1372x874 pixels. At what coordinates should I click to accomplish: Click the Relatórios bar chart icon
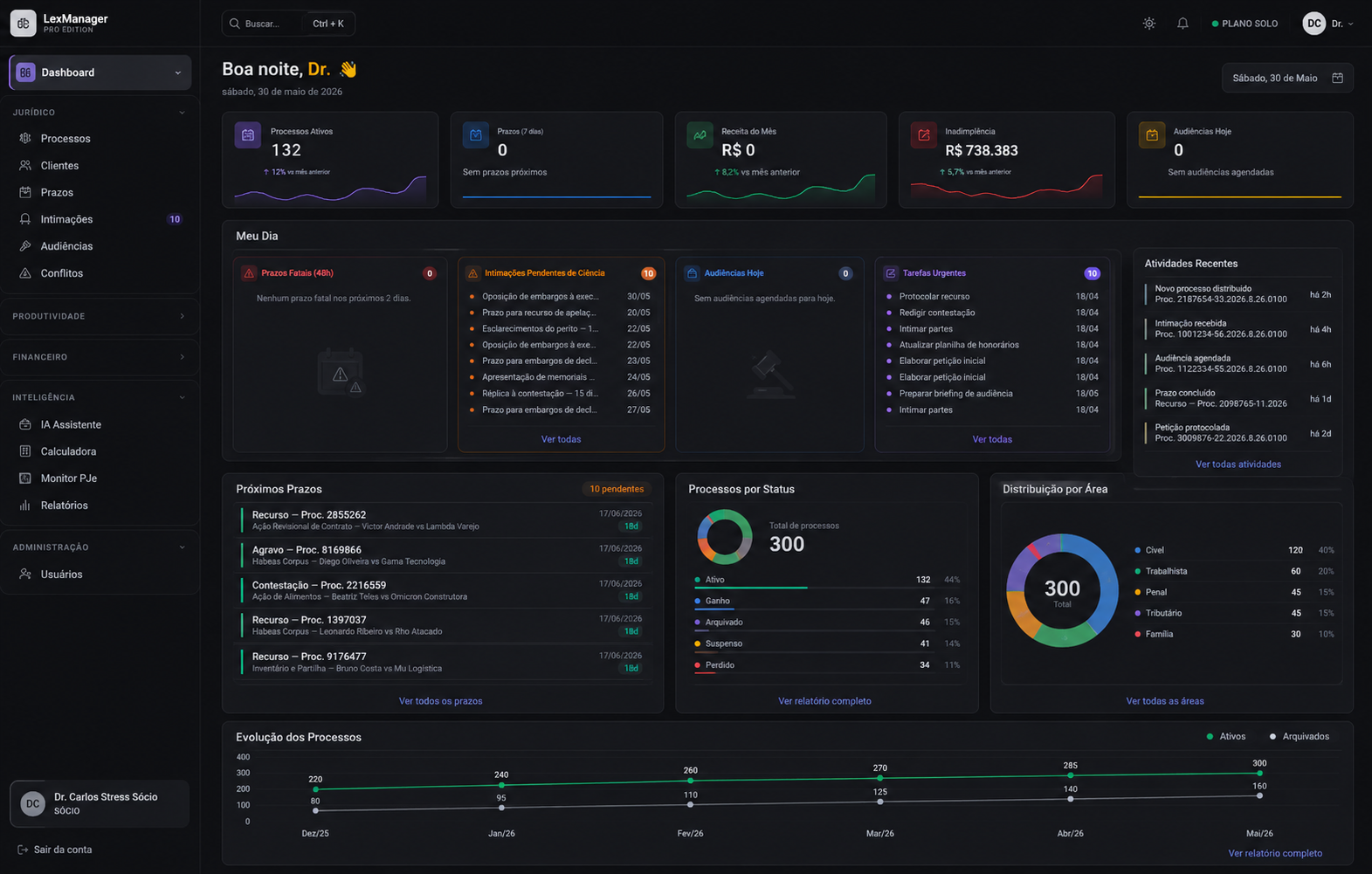point(25,506)
